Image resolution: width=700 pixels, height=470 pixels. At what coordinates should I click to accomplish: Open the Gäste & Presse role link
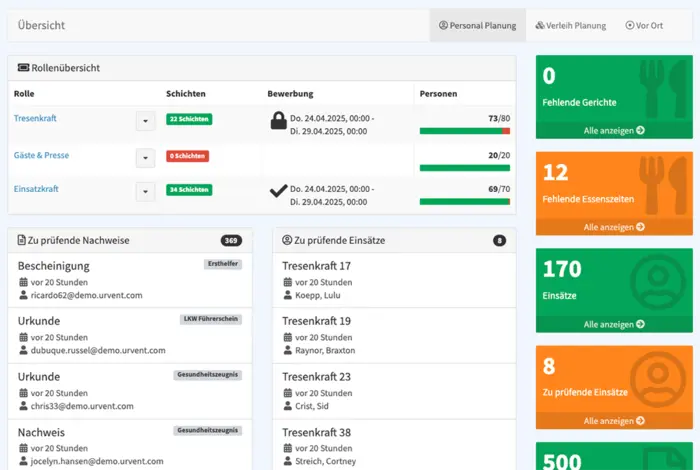point(41,155)
